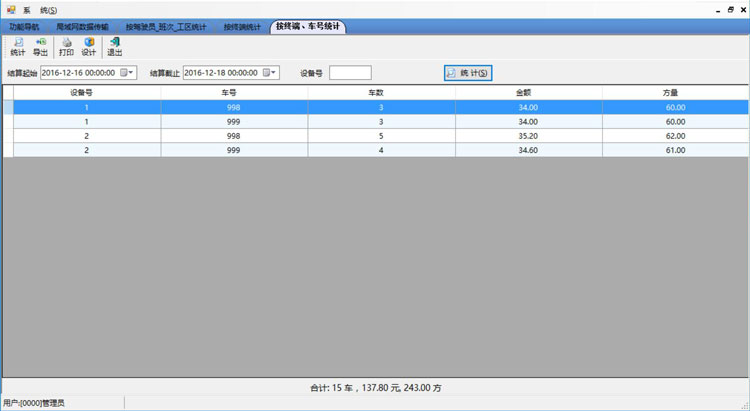Click the 统计 toolbar icon
The image size is (750, 411).
pyautogui.click(x=17, y=46)
